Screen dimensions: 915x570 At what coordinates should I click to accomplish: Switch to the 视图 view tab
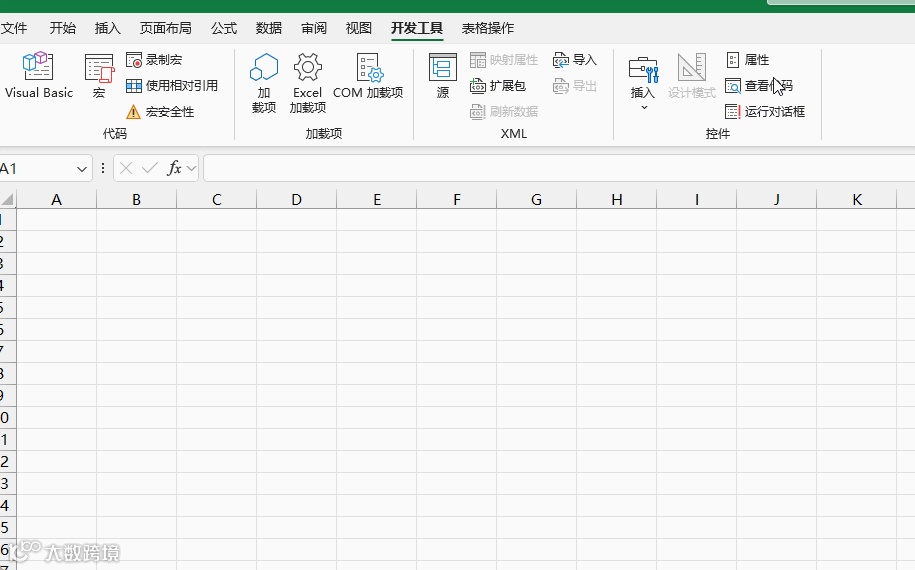pyautogui.click(x=358, y=28)
